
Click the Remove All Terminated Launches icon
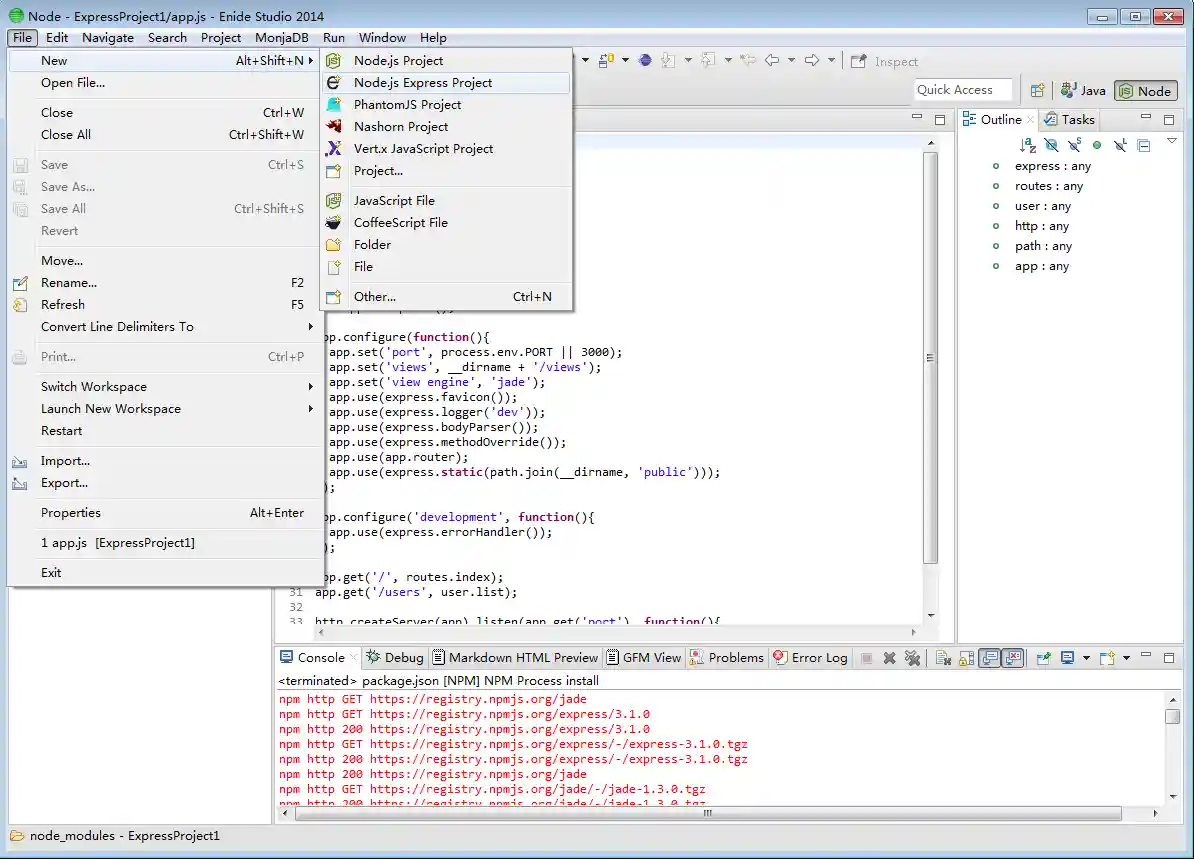(912, 658)
